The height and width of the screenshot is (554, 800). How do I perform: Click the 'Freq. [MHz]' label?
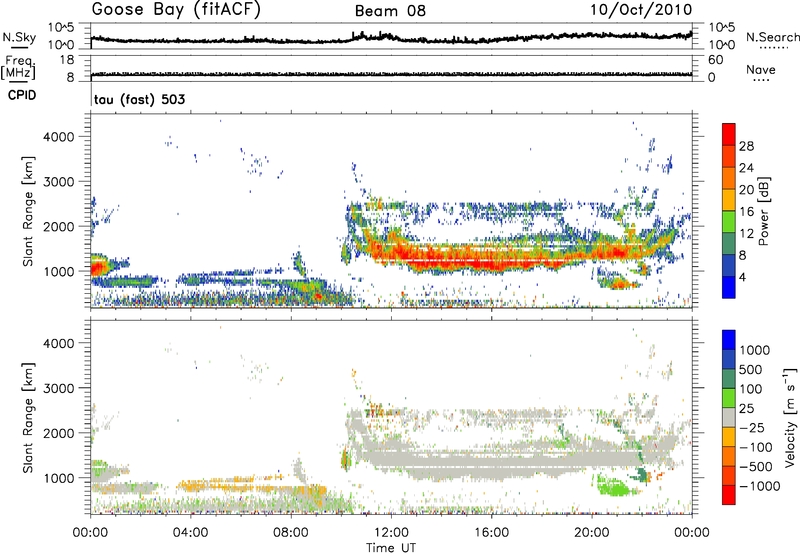(x=19, y=67)
